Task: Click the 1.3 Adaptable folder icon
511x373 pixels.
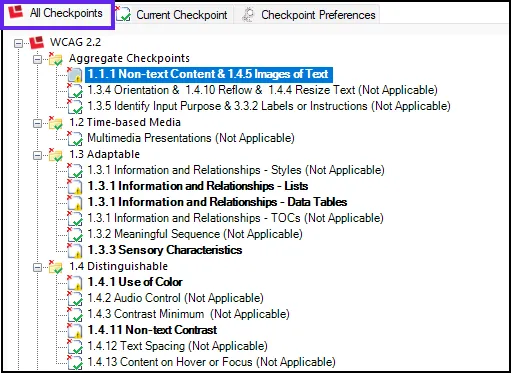Action: point(55,155)
